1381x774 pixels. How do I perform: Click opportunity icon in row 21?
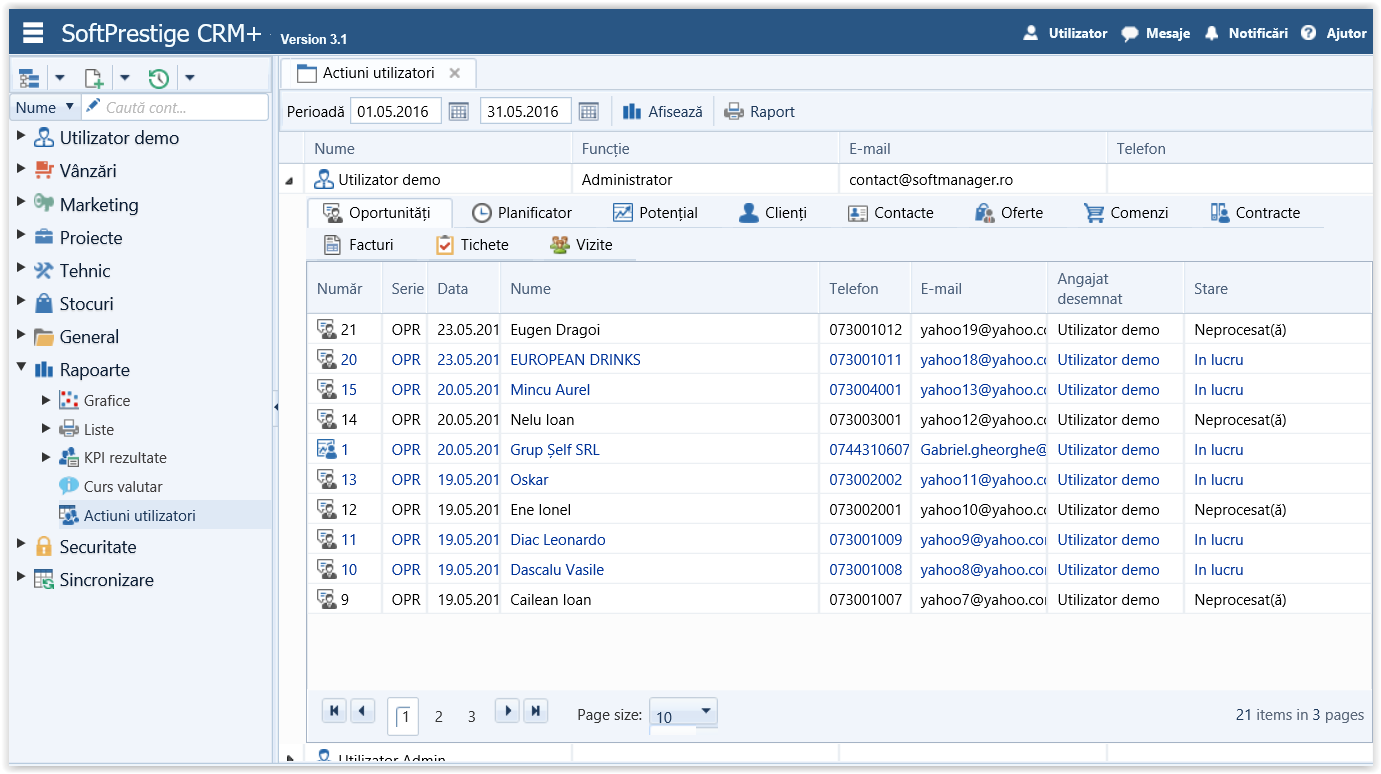coord(327,329)
